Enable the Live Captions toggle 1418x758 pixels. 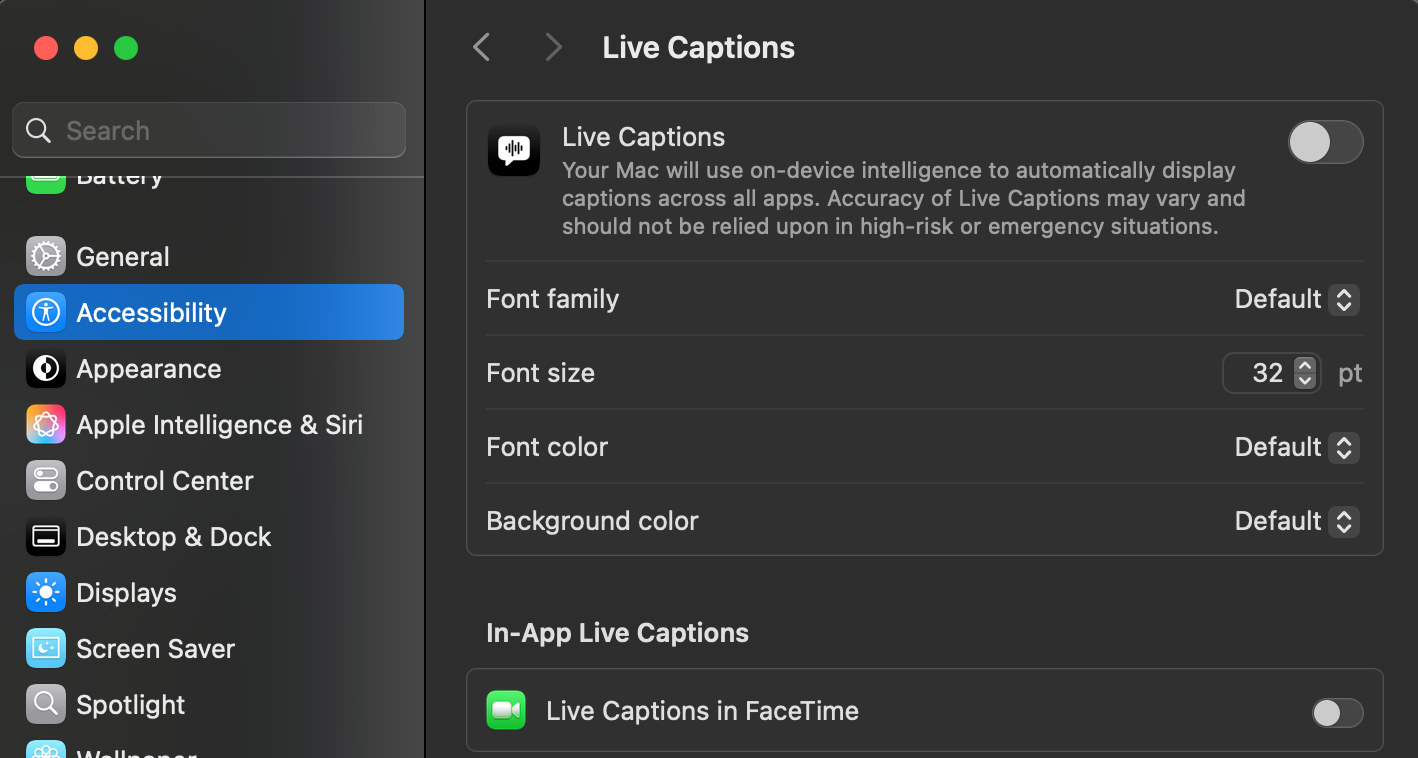(x=1325, y=142)
